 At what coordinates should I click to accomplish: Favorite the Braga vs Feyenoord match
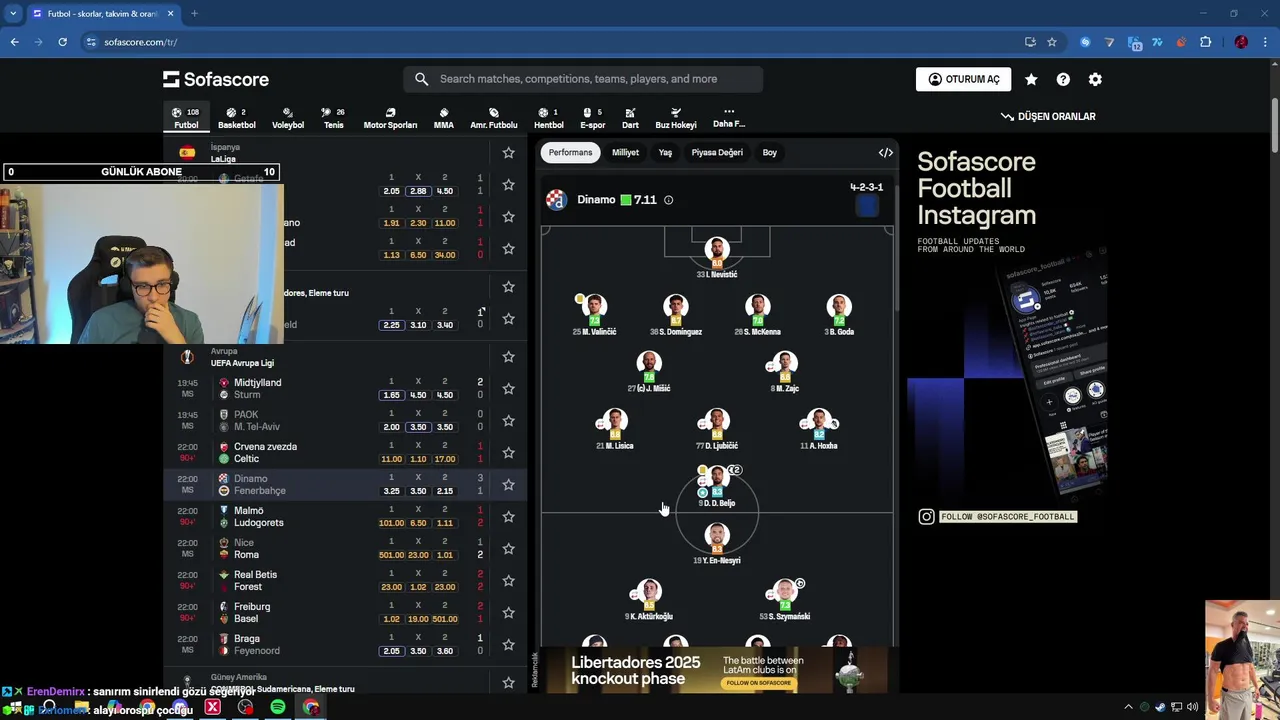(x=508, y=645)
